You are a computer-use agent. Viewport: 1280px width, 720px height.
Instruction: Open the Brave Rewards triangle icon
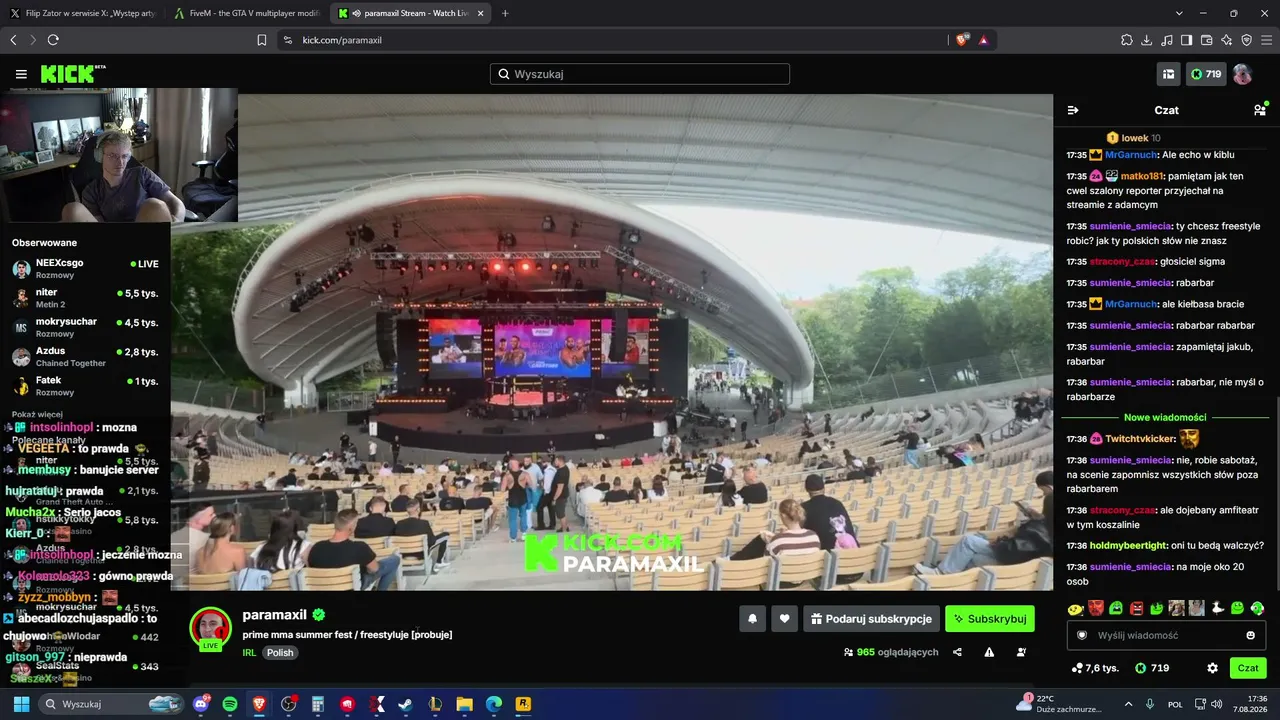[x=984, y=40]
